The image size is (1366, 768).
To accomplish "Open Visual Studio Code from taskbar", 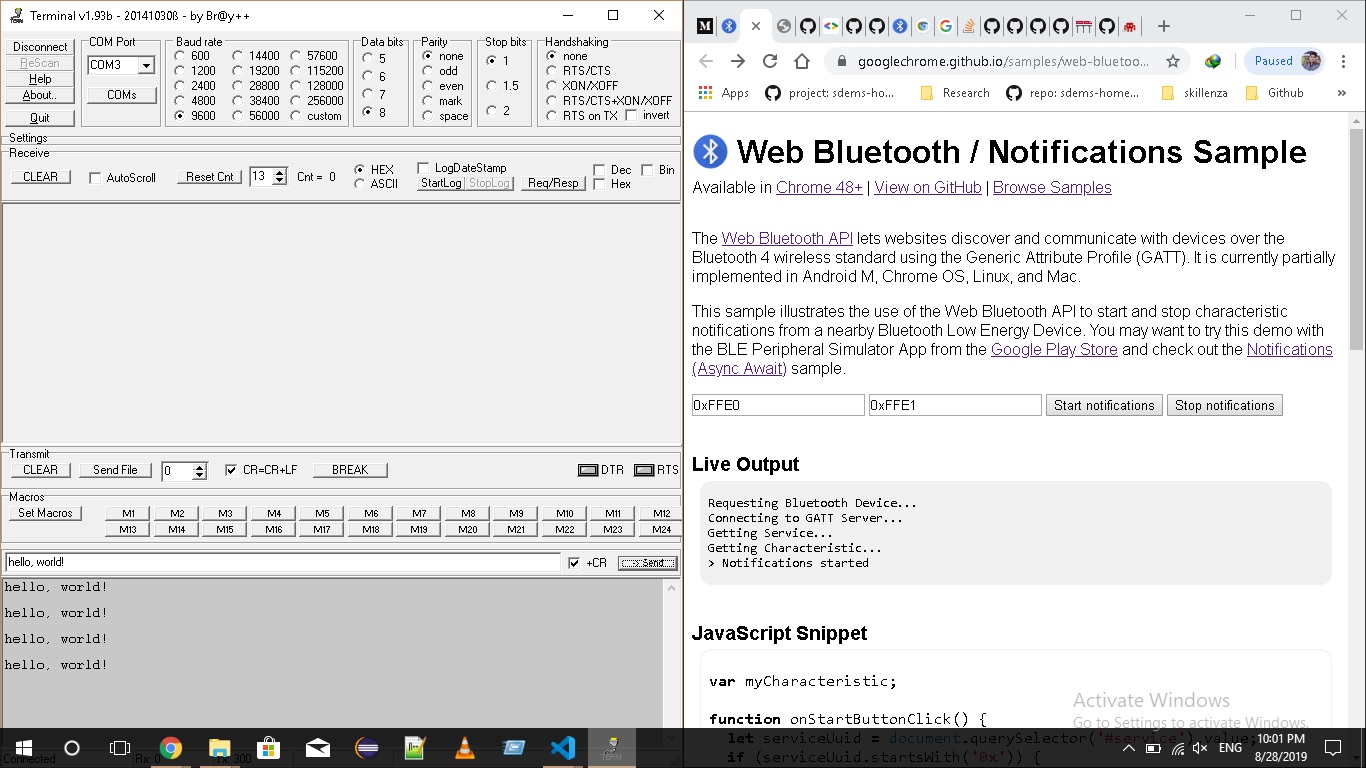I will tap(562, 748).
